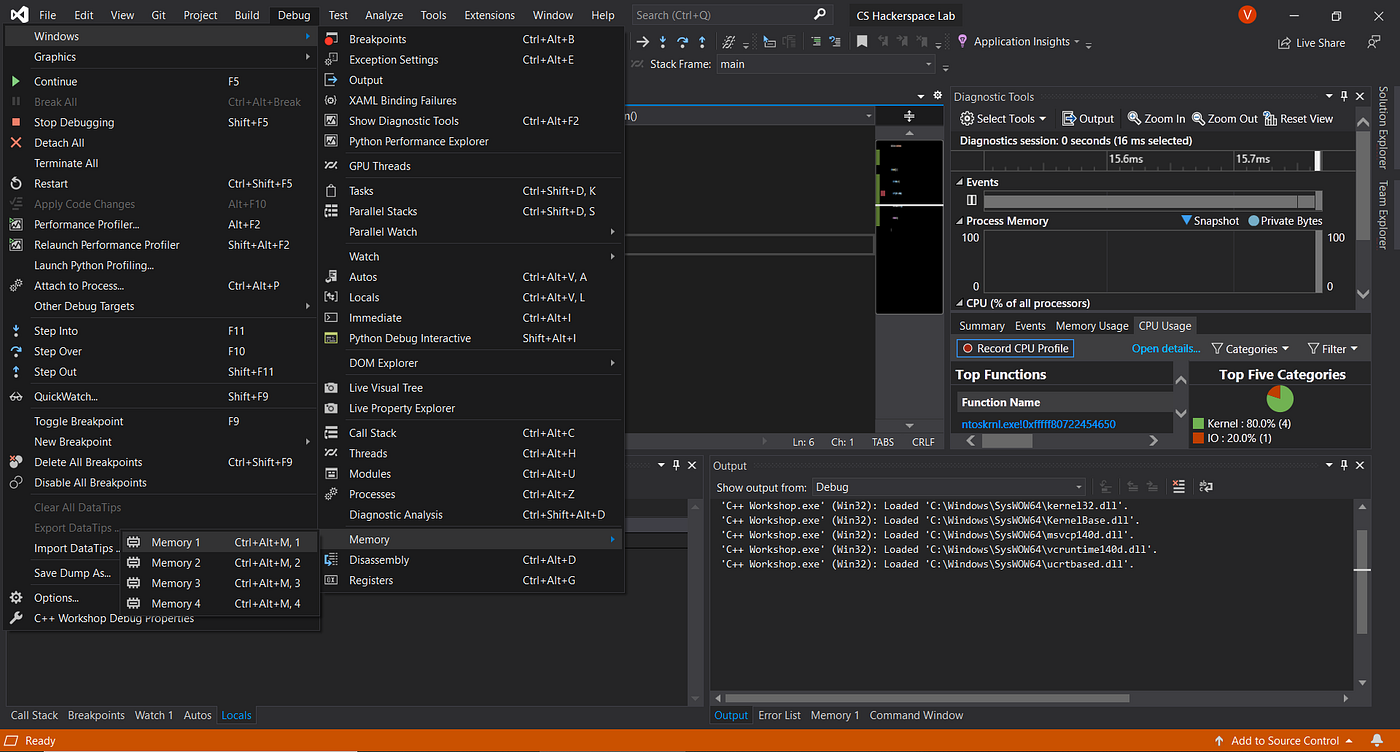Click the Step Over curved arrow icon
The image size is (1400, 752).
(683, 41)
